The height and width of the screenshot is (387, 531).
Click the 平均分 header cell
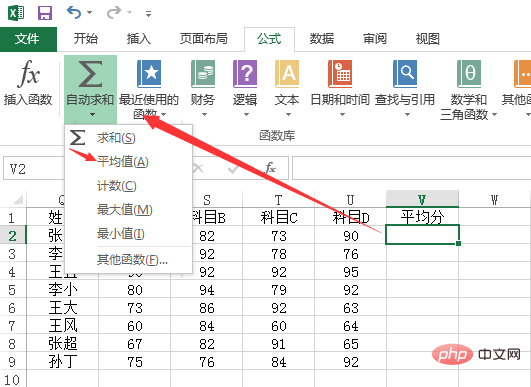[422, 217]
